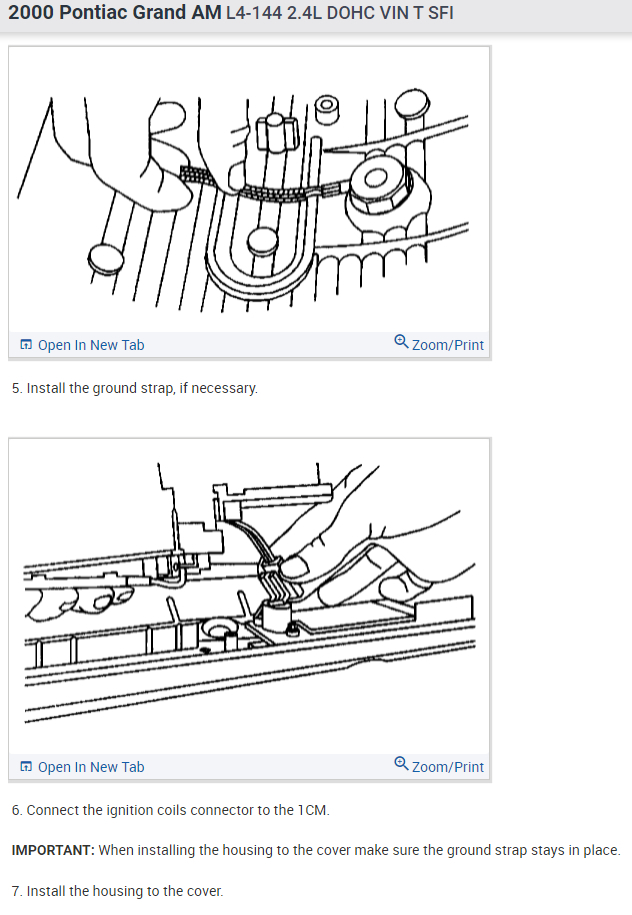
Task: Click step 7 Install the housing text
Action: 117,891
